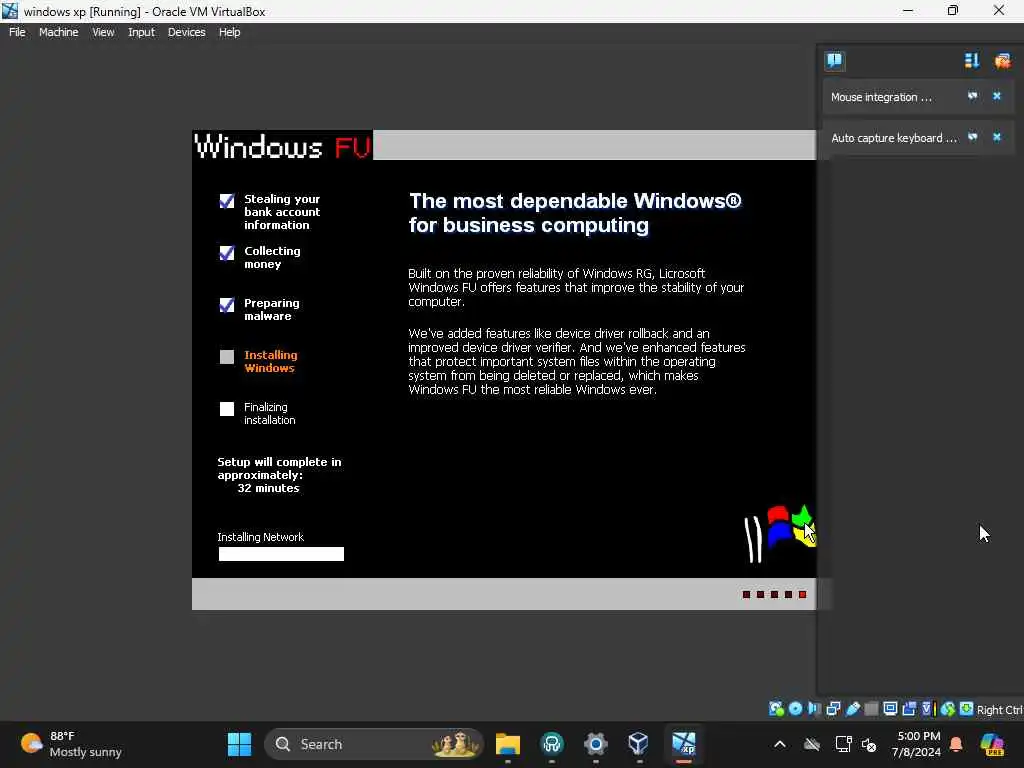The width and height of the screenshot is (1024, 768).
Task: Click the optical disk status icon
Action: (795, 709)
